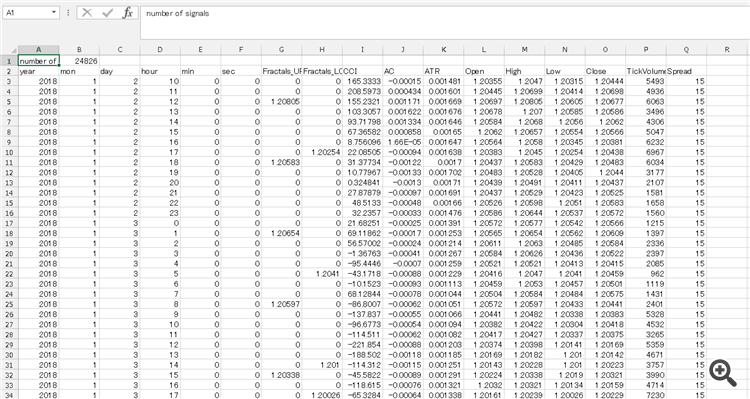
Task: Click the 'CCI' header cell
Action: (x=362, y=71)
